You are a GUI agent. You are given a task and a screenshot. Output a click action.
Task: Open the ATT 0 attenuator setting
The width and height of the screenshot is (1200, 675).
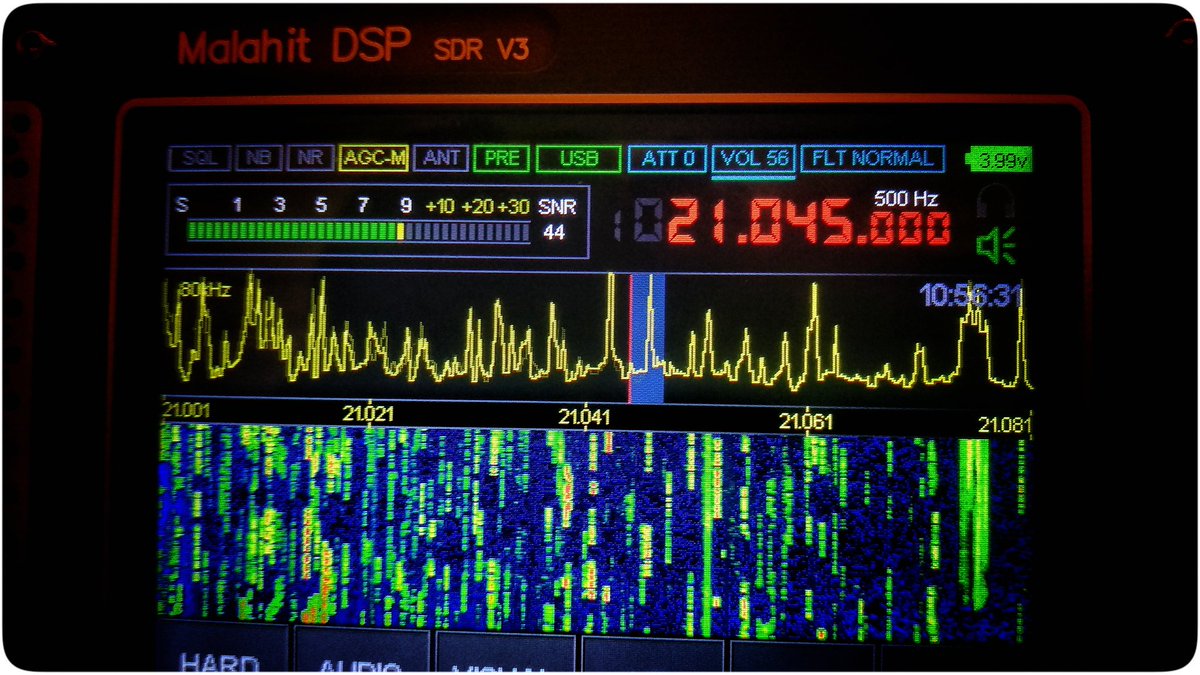667,158
